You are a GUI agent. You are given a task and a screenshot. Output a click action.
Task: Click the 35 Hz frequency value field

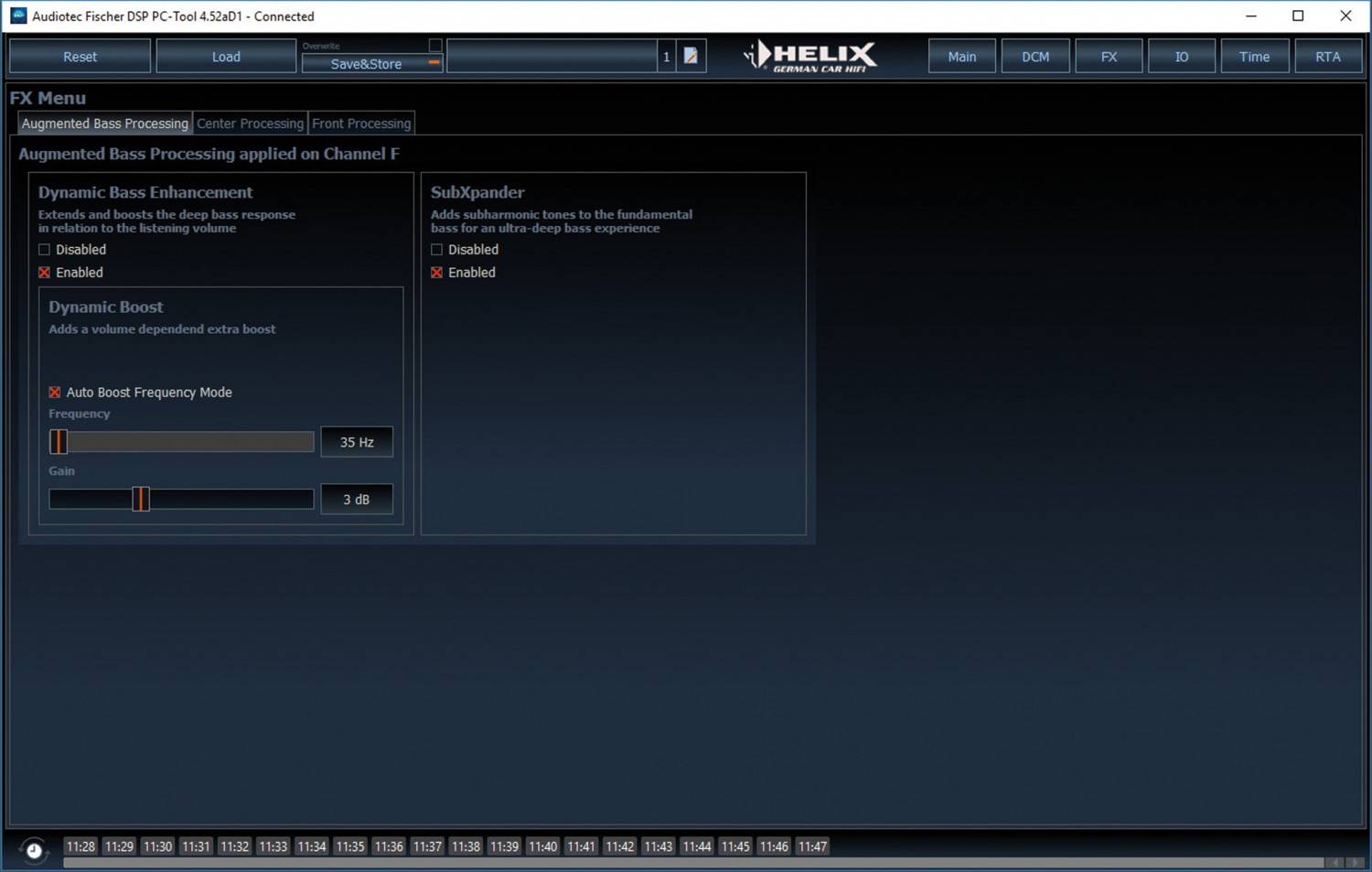pos(357,442)
